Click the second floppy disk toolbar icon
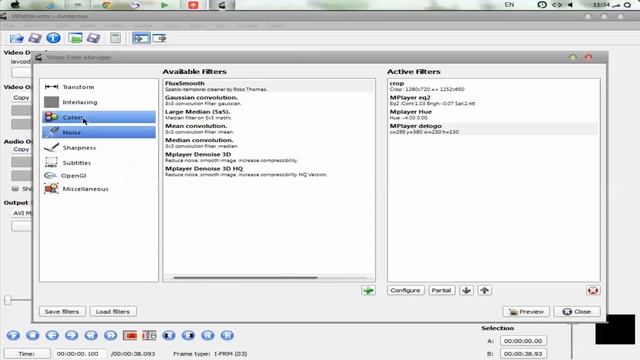The height and width of the screenshot is (360, 640). (93, 38)
